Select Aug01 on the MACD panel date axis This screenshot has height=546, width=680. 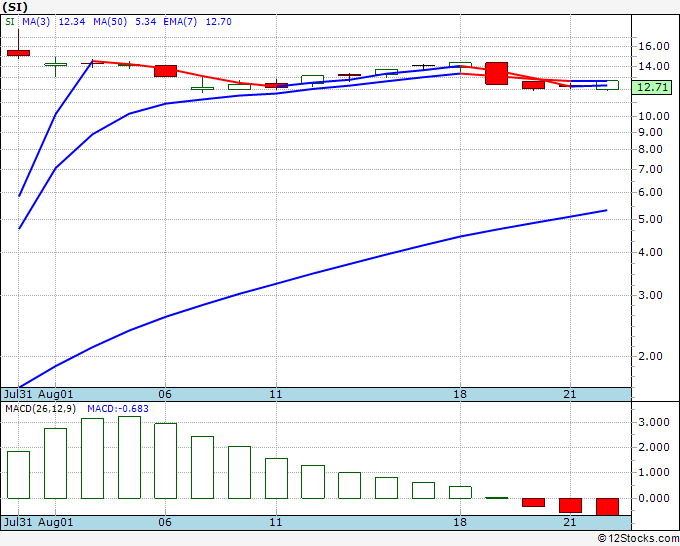(56, 522)
